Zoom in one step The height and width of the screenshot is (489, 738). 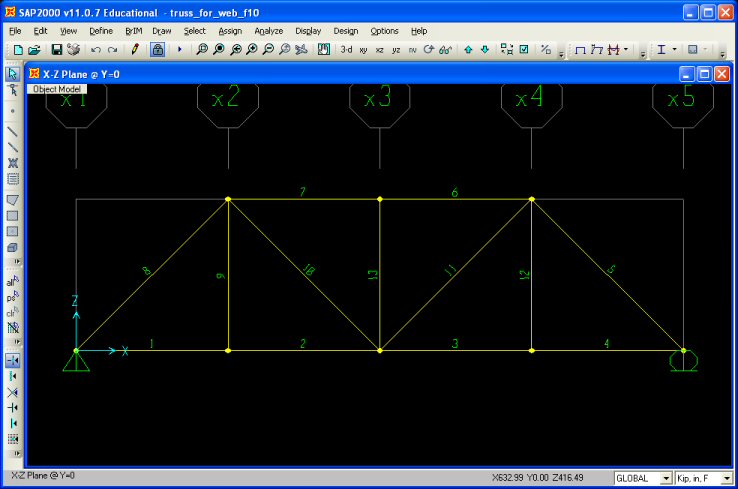[252, 49]
